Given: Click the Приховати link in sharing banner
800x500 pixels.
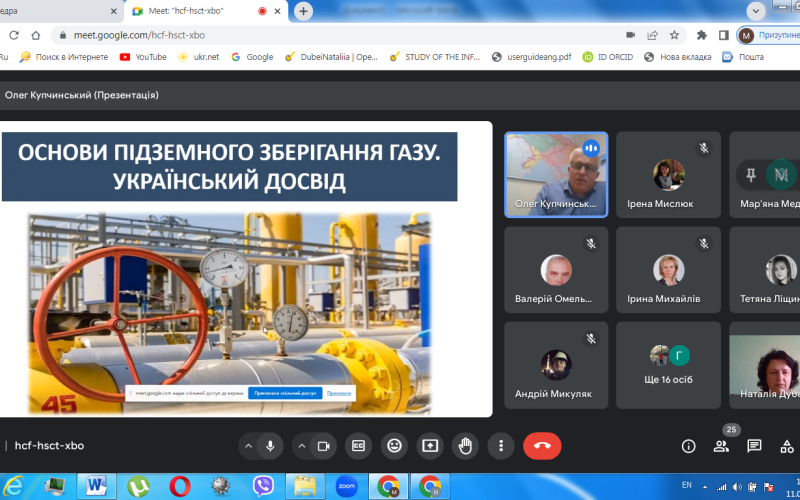Looking at the screenshot, I should tap(339, 393).
